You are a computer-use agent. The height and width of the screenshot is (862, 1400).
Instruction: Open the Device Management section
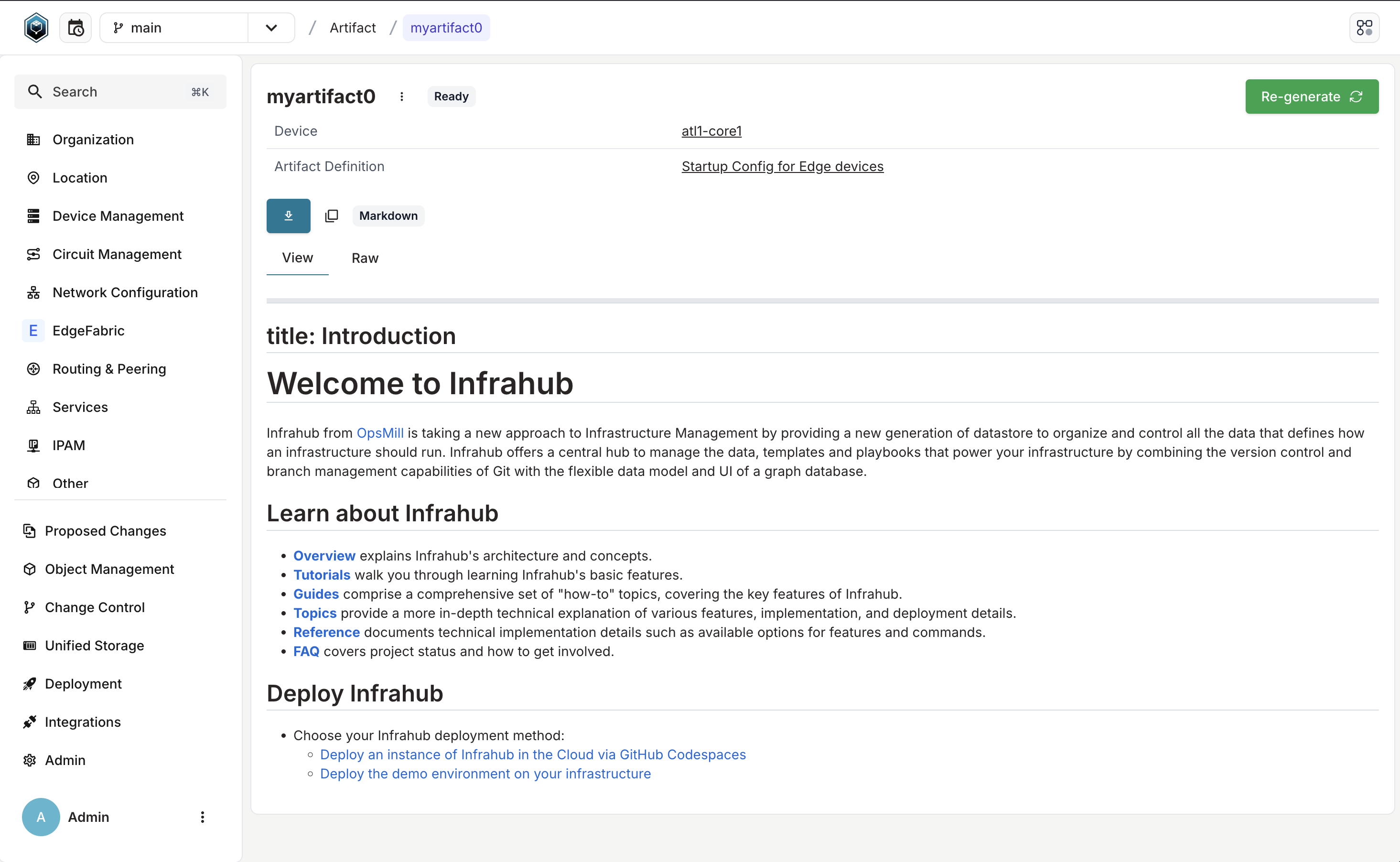pos(118,215)
